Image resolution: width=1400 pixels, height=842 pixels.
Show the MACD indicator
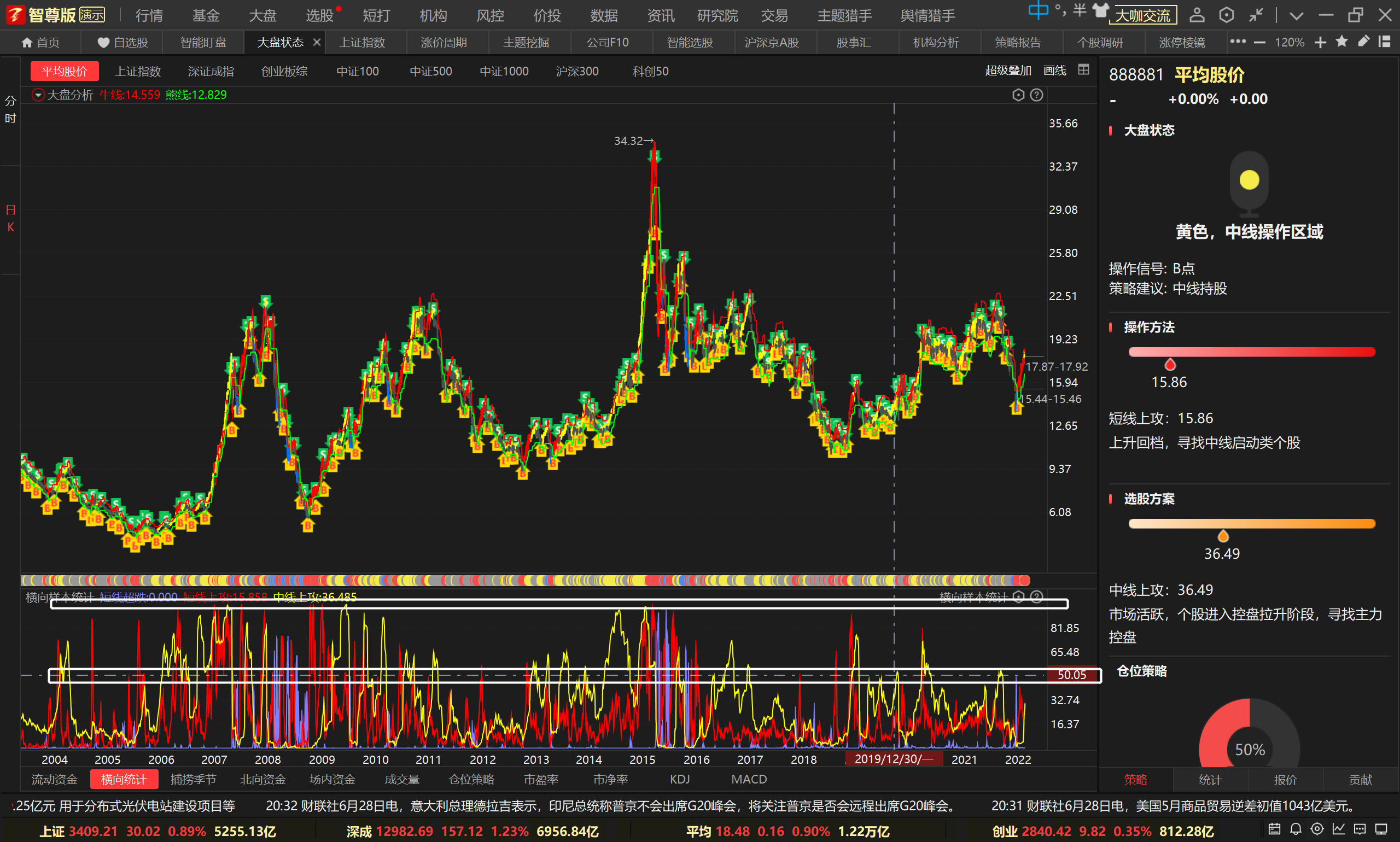pyautogui.click(x=749, y=779)
